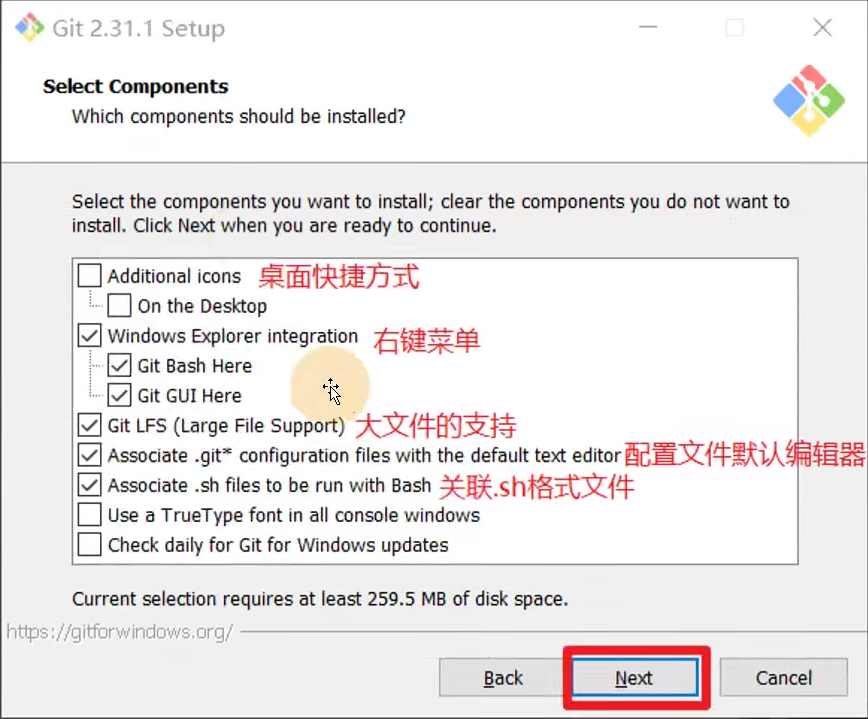
Task: Click the Git logo in title bar
Action: click(x=29, y=27)
